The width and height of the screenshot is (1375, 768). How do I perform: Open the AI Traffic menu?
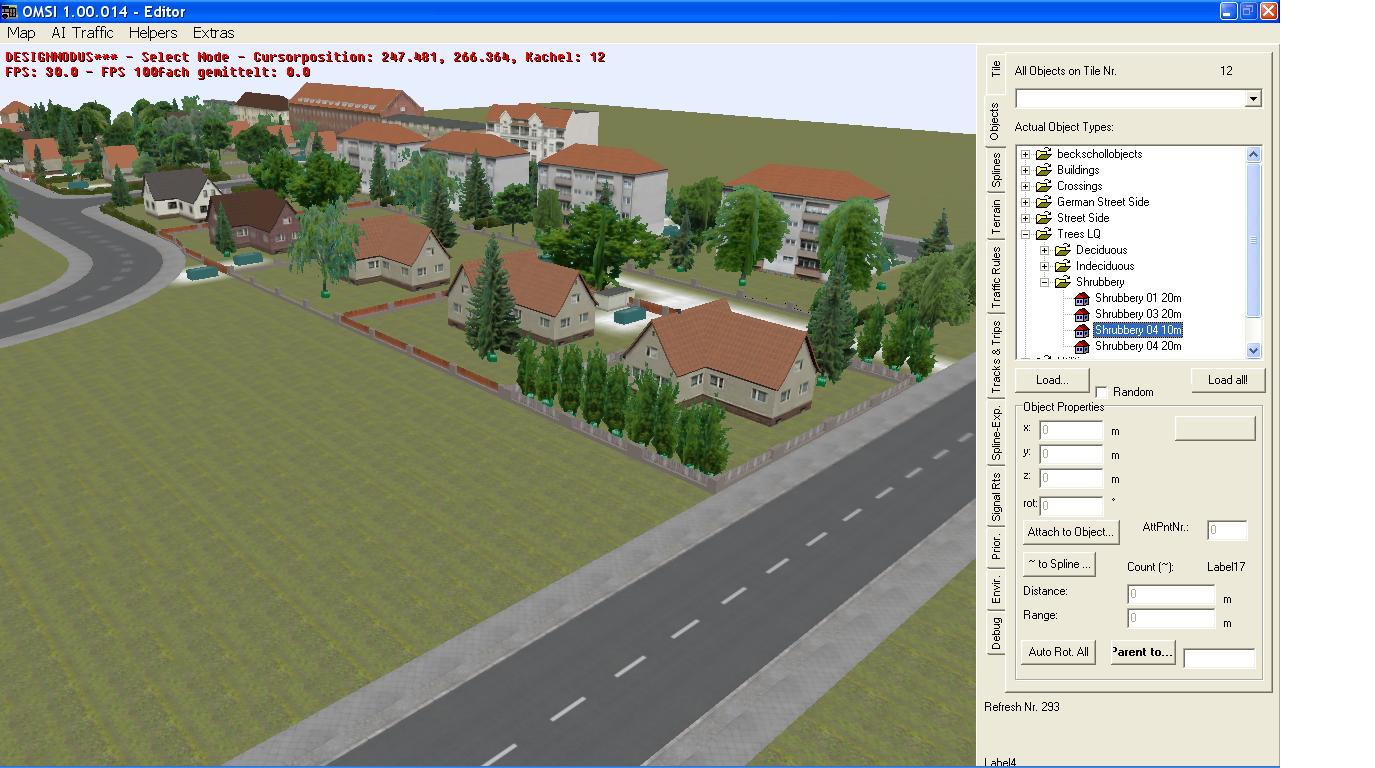pos(82,33)
